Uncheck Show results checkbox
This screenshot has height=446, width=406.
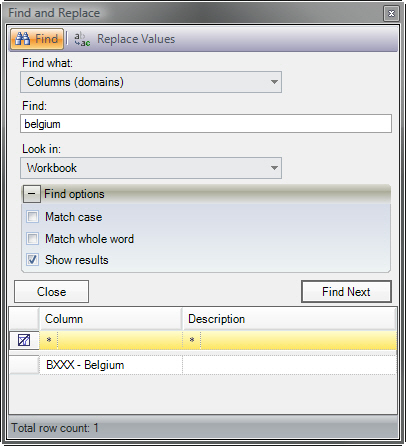[33, 260]
